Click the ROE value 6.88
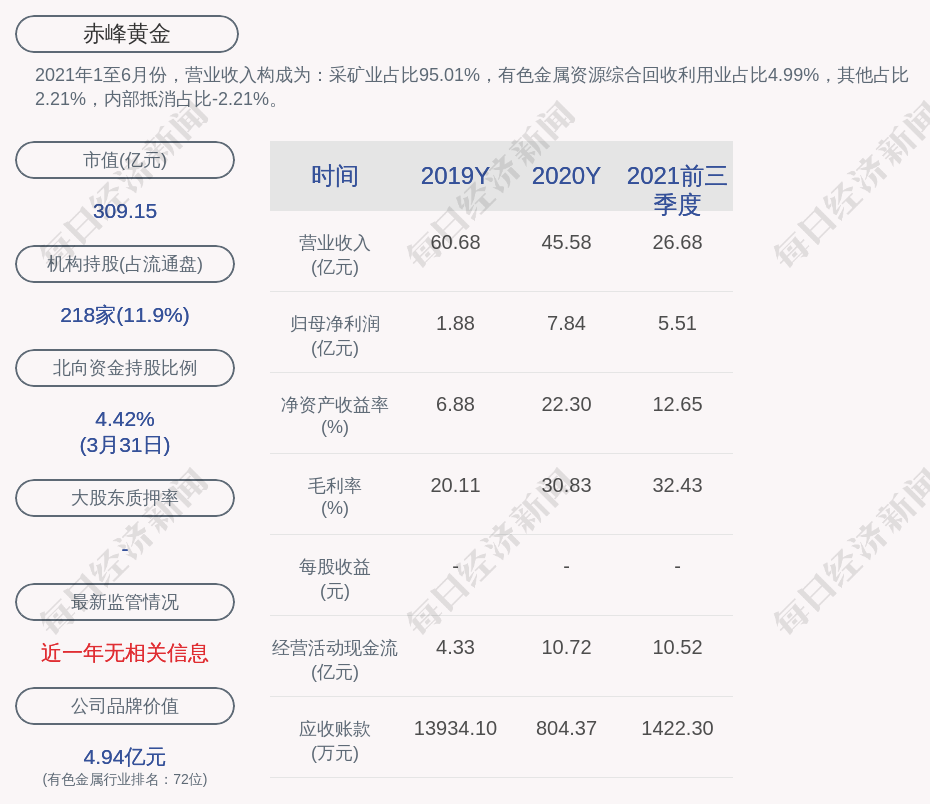 coord(455,404)
